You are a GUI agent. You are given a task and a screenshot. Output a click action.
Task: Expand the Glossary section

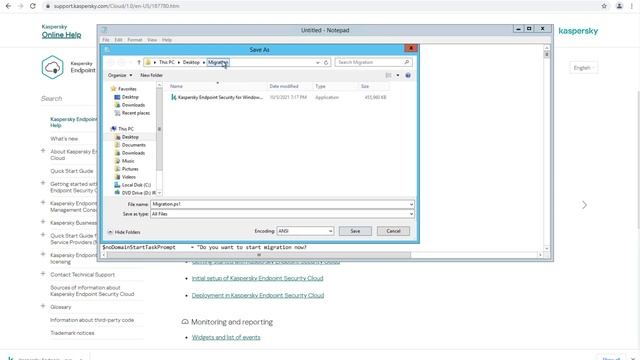pos(43,306)
